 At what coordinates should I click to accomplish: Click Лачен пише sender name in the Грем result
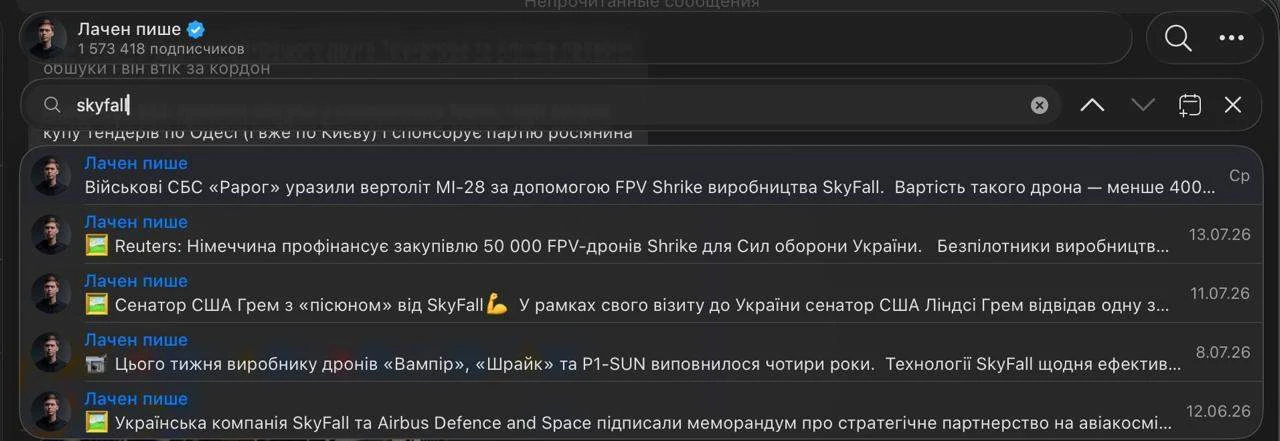coord(136,281)
